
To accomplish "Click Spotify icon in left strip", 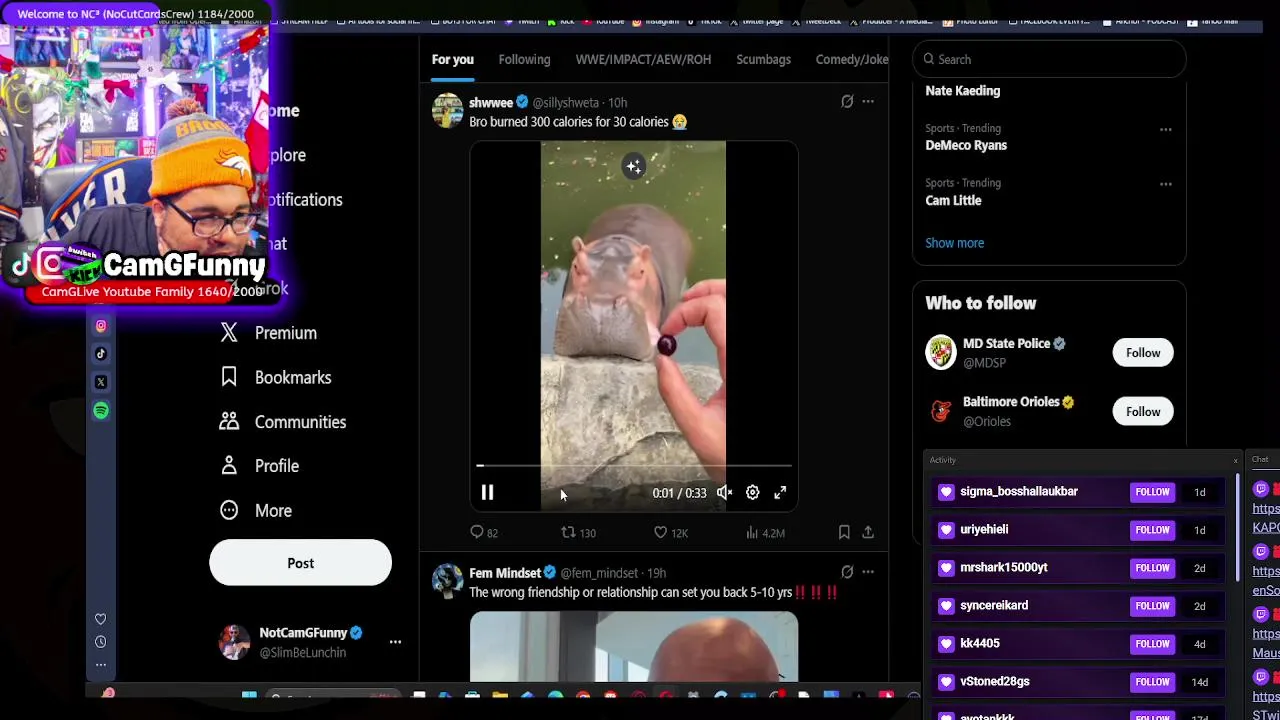I will (101, 411).
